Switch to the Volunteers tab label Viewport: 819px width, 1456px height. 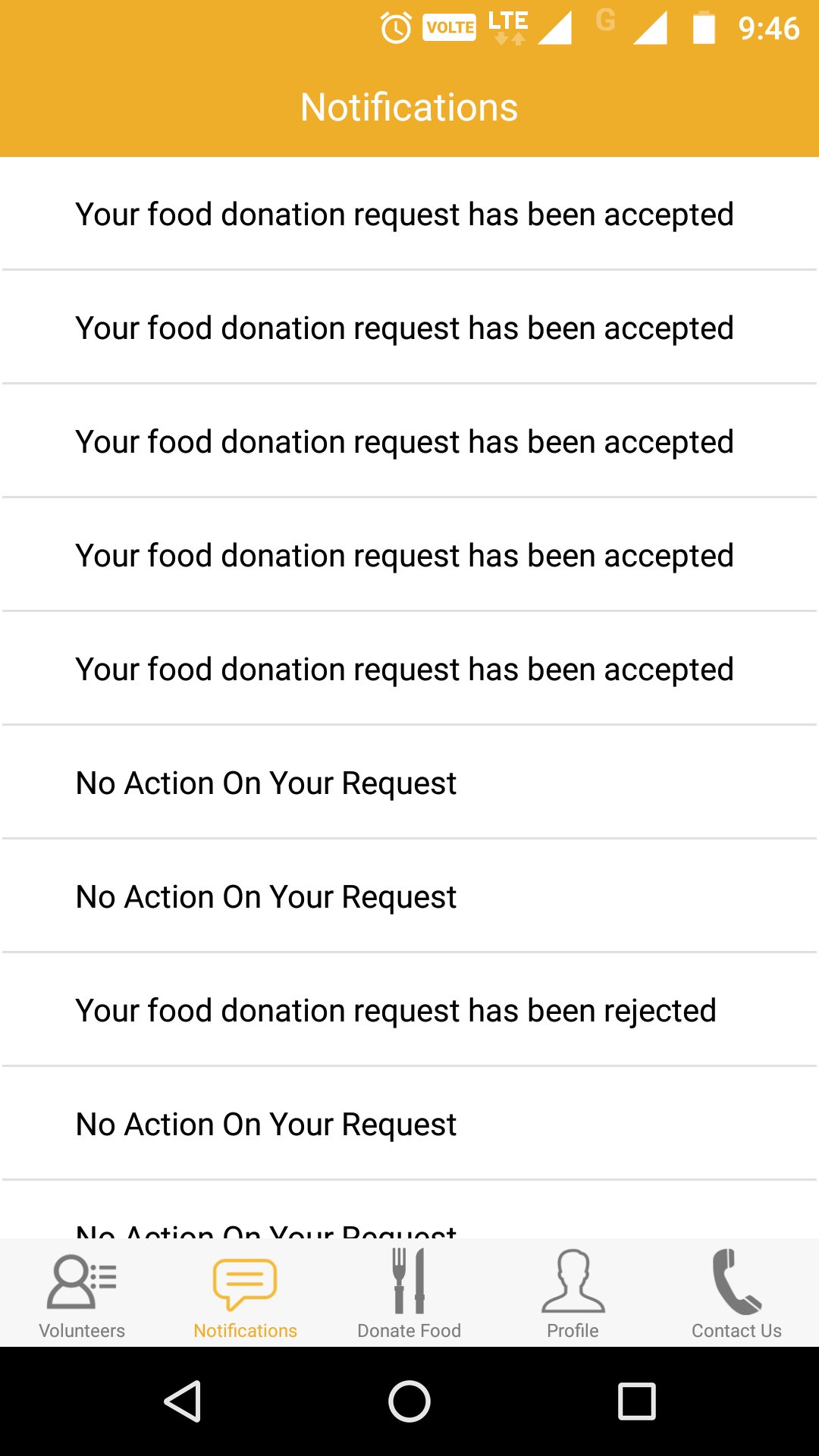[82, 1331]
